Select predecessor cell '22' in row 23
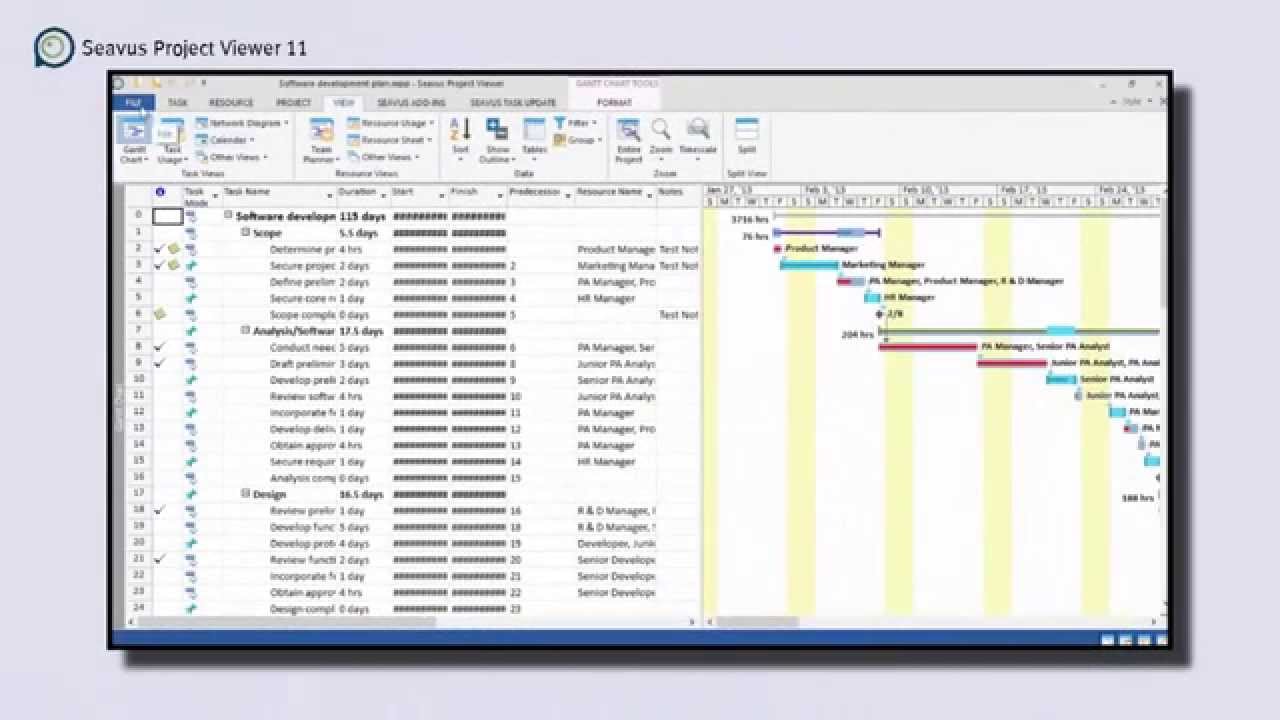Image resolution: width=1280 pixels, height=720 pixels. pos(541,592)
